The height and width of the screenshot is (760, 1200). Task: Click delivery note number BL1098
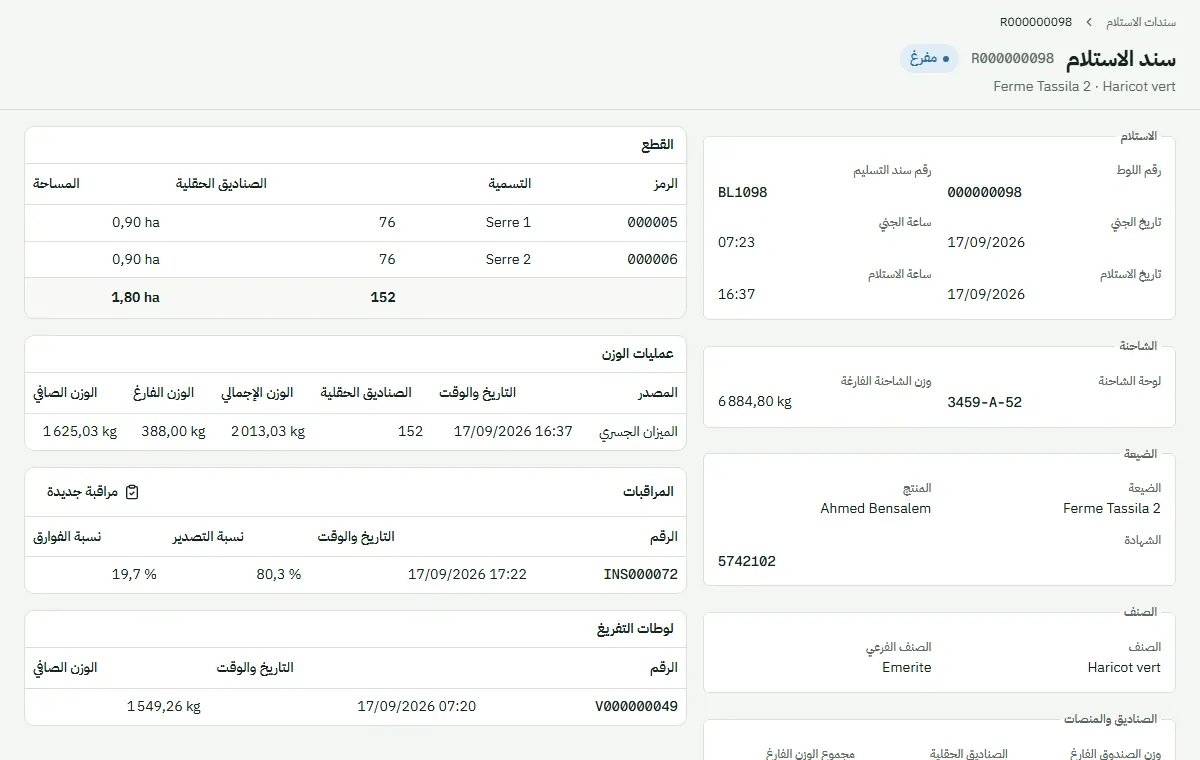[743, 192]
